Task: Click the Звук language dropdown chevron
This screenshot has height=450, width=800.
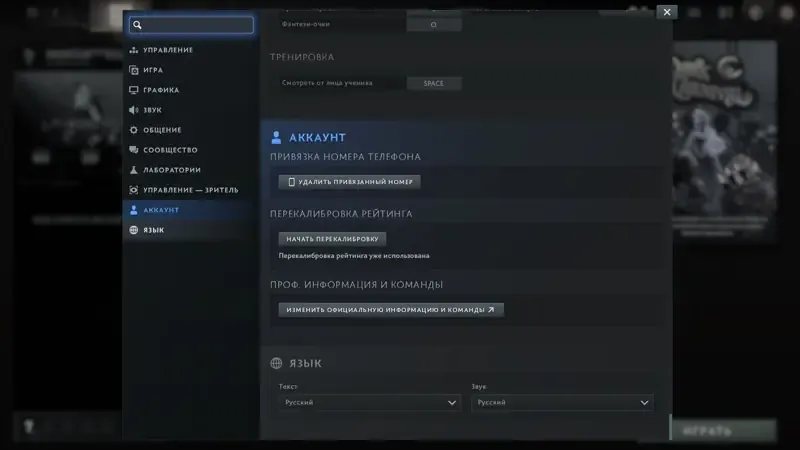Action: [644, 403]
